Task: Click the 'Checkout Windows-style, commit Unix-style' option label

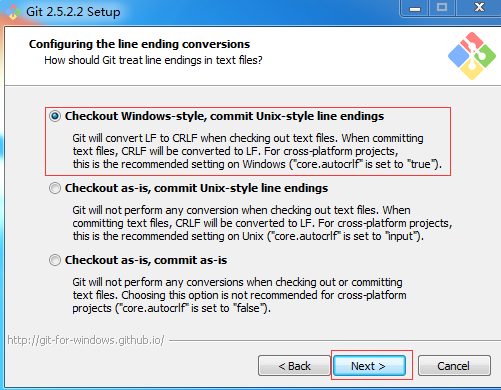Action: 224,116
